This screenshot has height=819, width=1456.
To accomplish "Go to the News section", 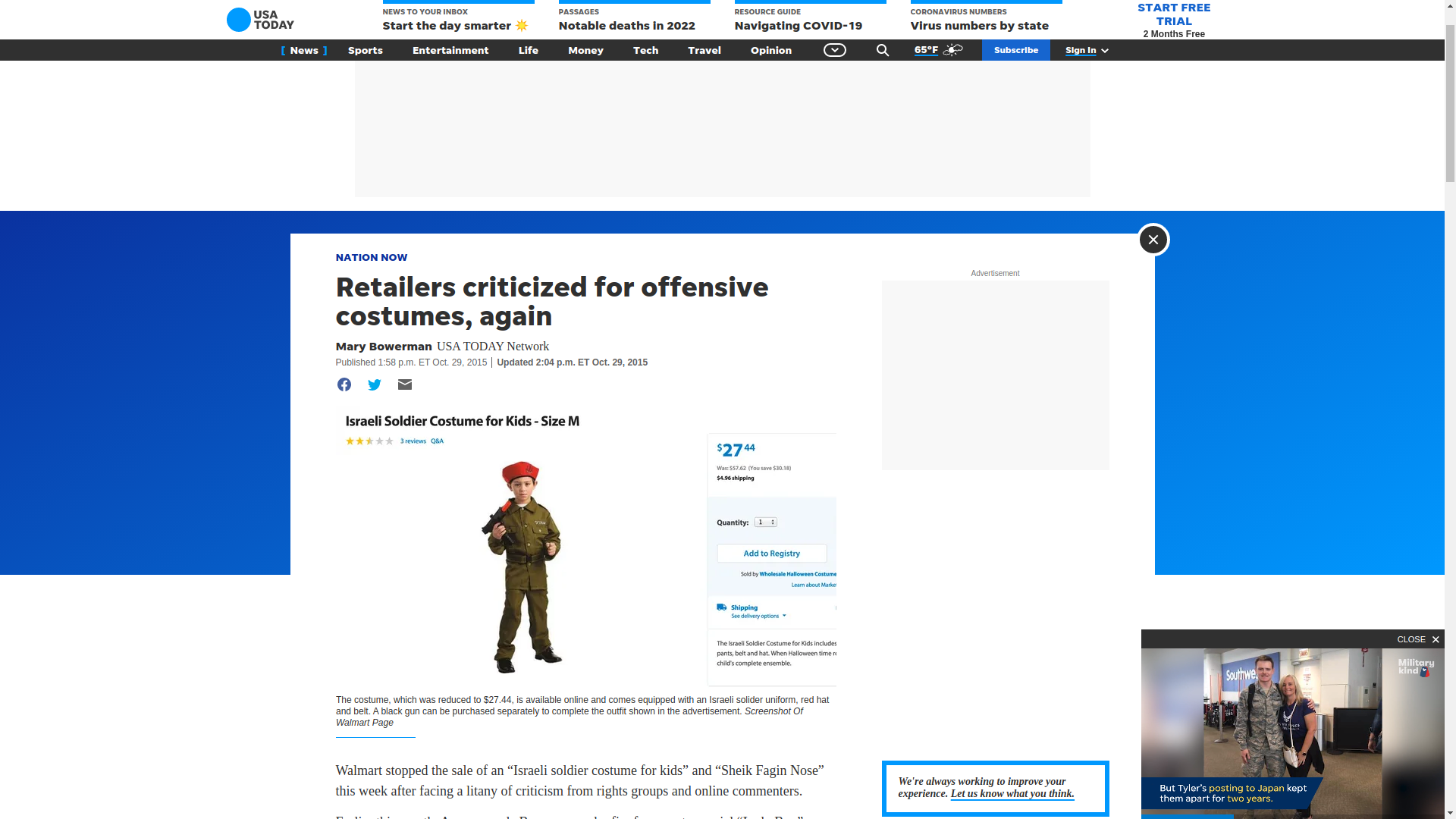I will 304,50.
